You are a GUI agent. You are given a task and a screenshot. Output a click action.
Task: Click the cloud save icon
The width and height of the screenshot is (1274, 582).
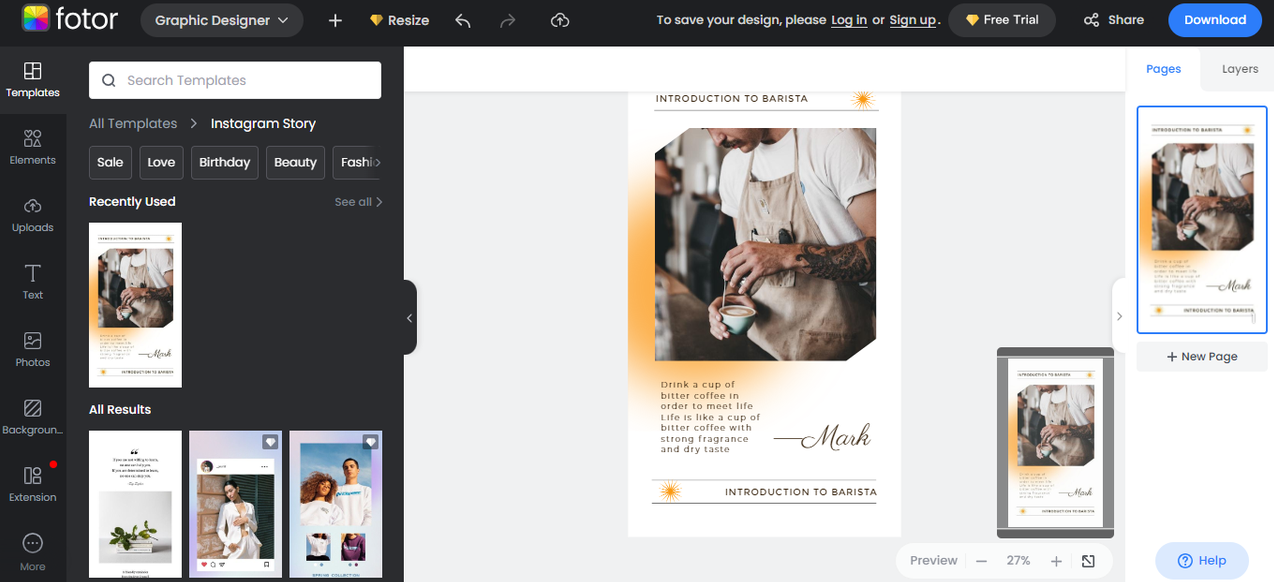[x=560, y=20]
